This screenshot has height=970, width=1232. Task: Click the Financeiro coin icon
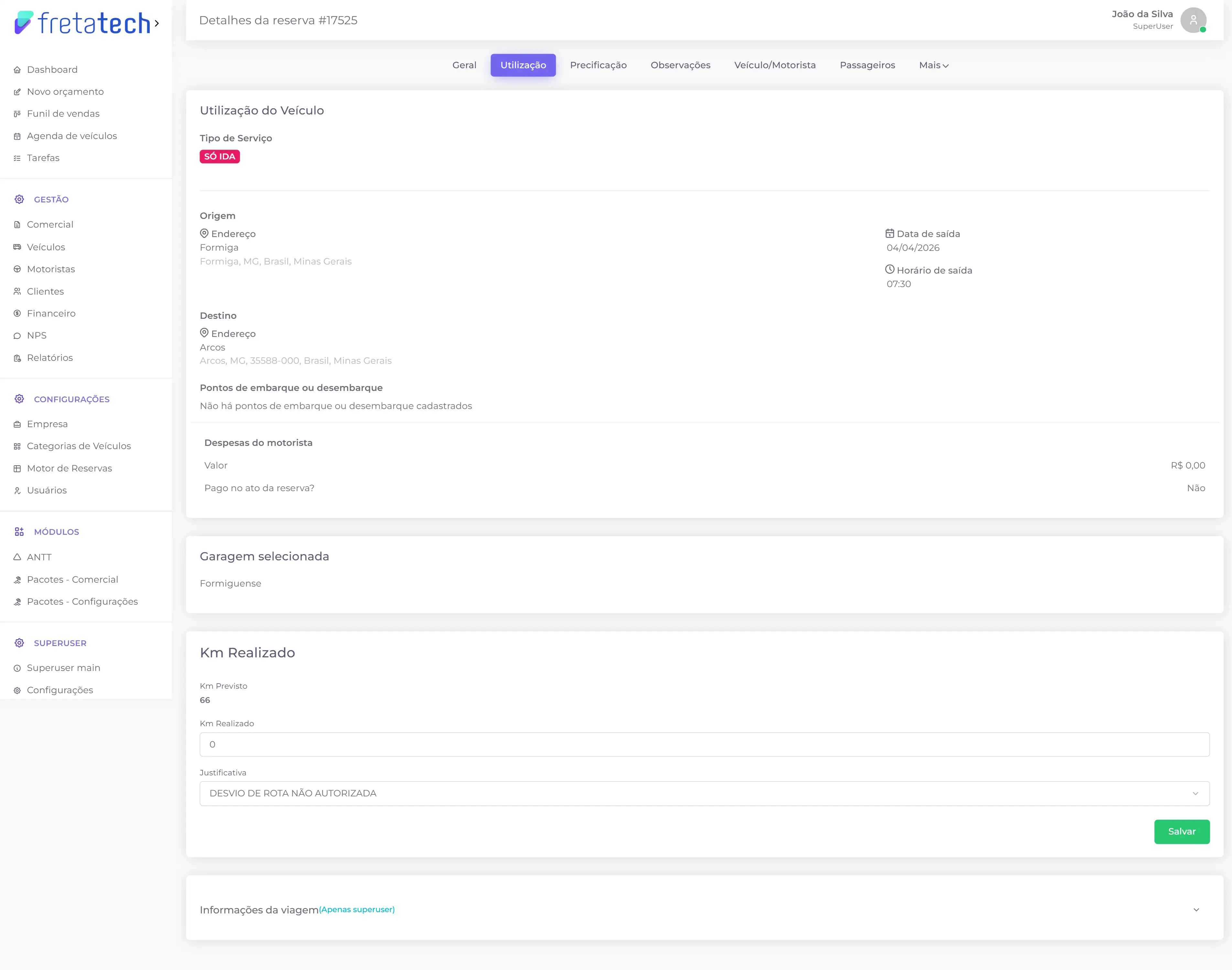click(x=17, y=314)
